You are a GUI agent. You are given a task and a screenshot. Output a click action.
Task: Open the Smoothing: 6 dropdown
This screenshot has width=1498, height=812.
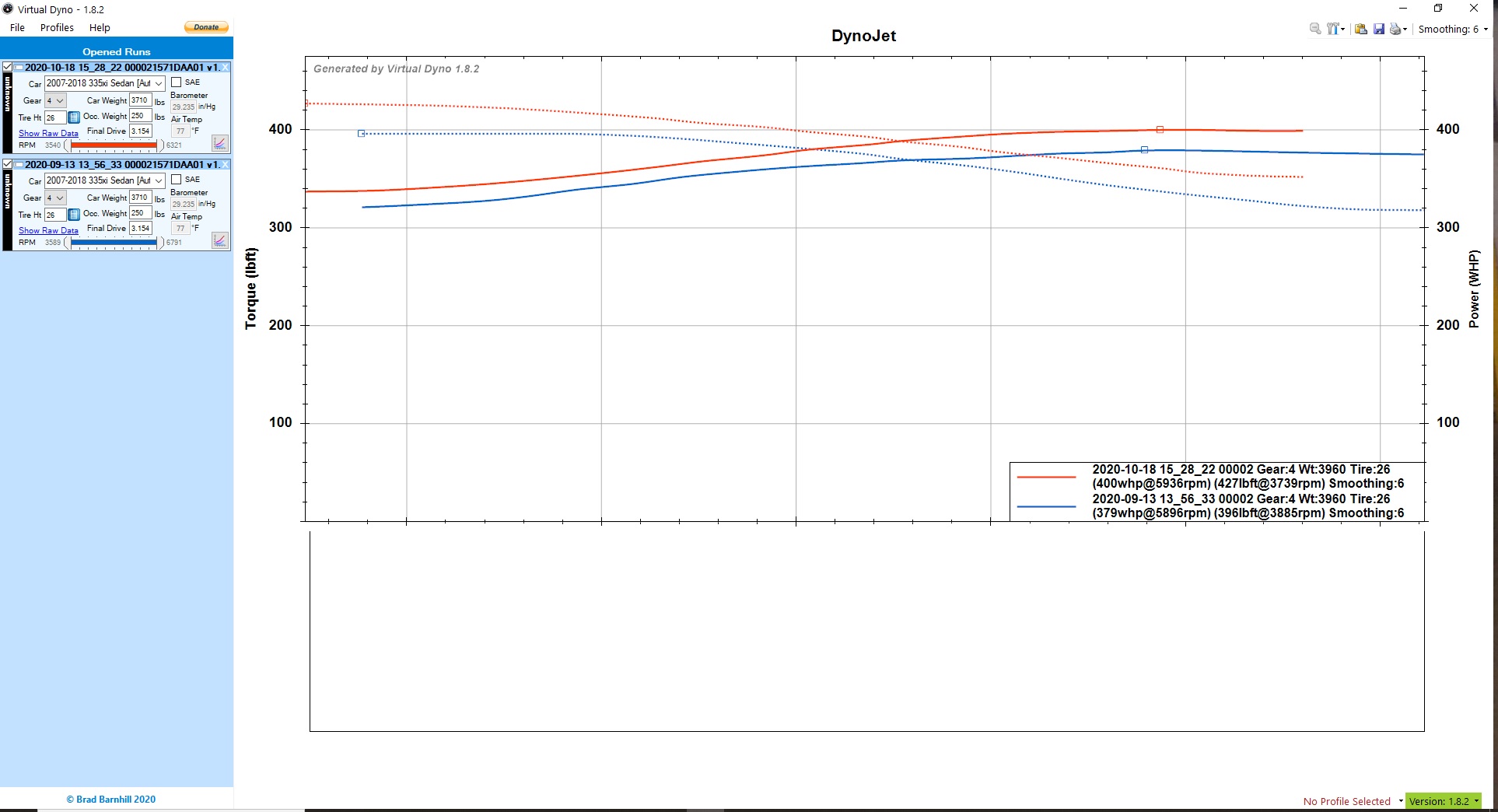(1453, 29)
